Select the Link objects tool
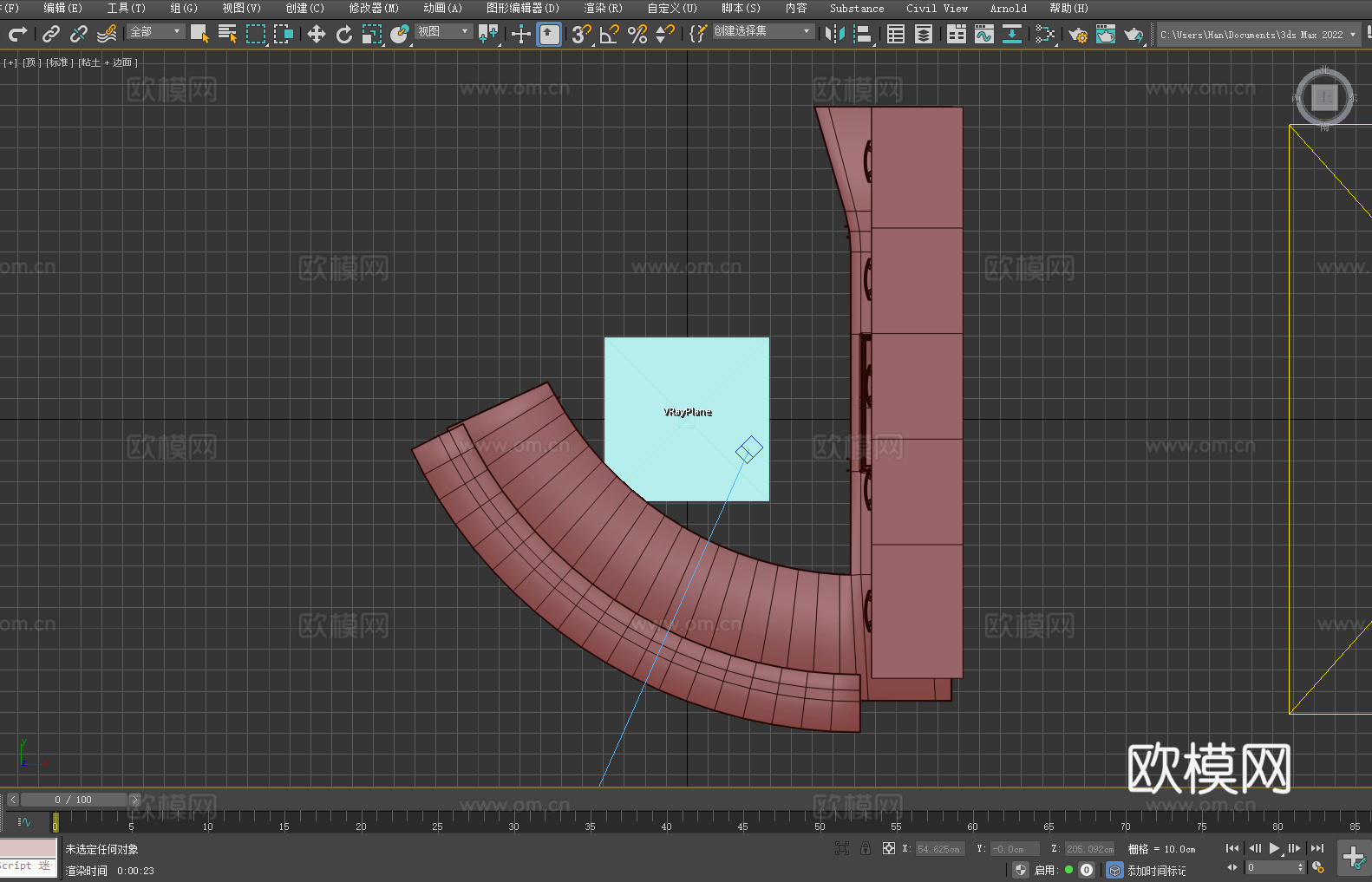Viewport: 1372px width, 882px height. (x=51, y=34)
